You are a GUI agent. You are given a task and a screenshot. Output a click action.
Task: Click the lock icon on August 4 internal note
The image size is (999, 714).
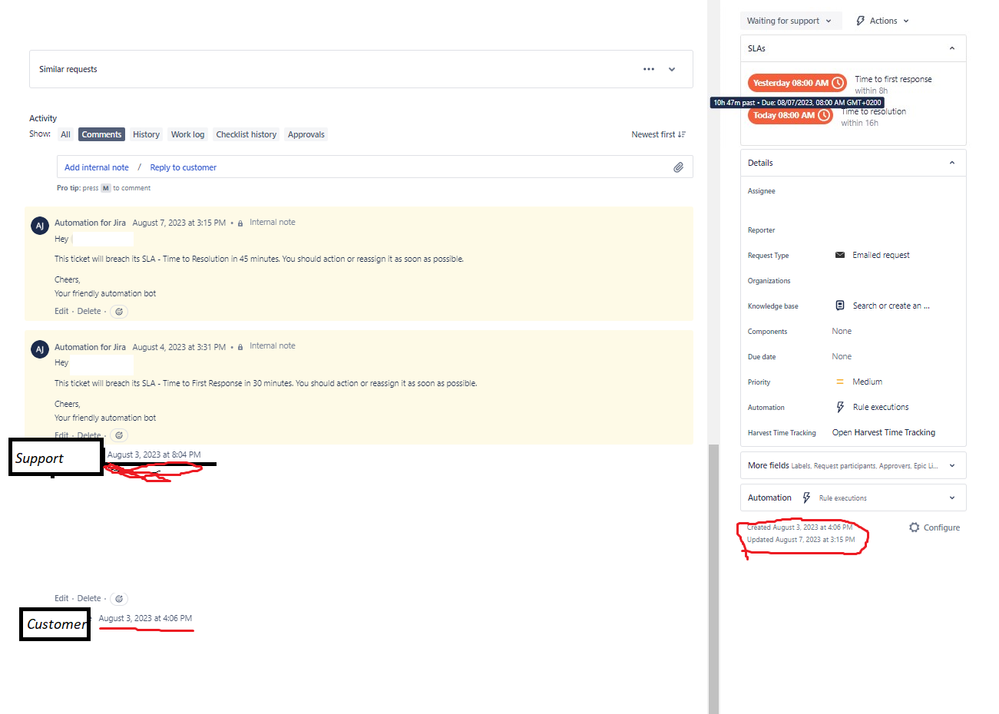click(x=240, y=347)
